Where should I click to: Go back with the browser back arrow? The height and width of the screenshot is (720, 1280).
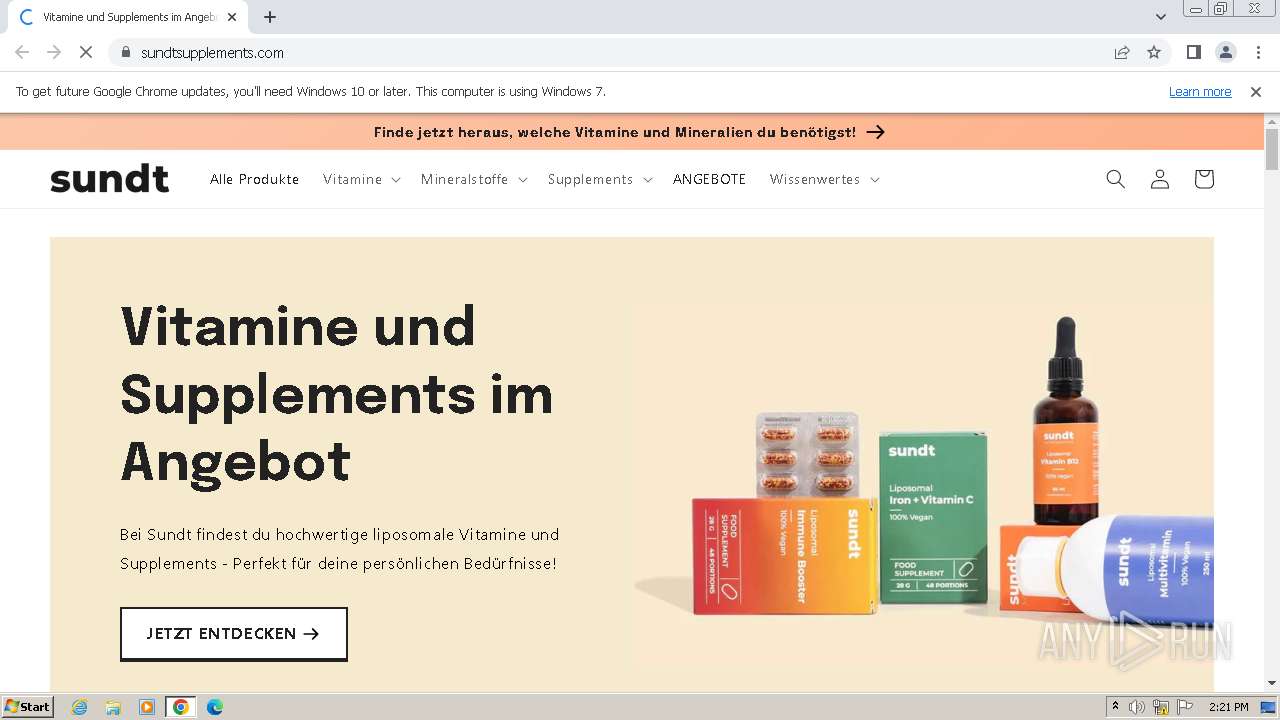pyautogui.click(x=22, y=52)
